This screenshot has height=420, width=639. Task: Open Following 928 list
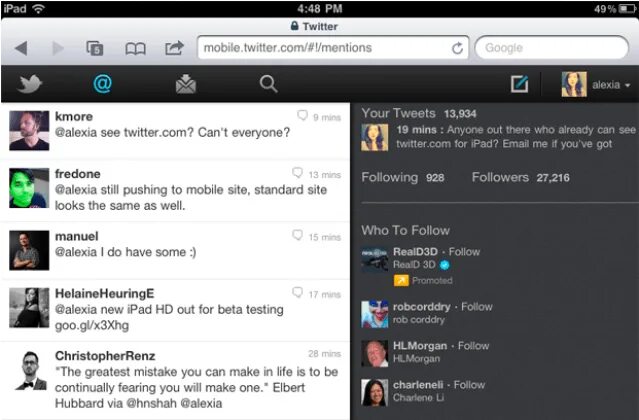tap(403, 178)
